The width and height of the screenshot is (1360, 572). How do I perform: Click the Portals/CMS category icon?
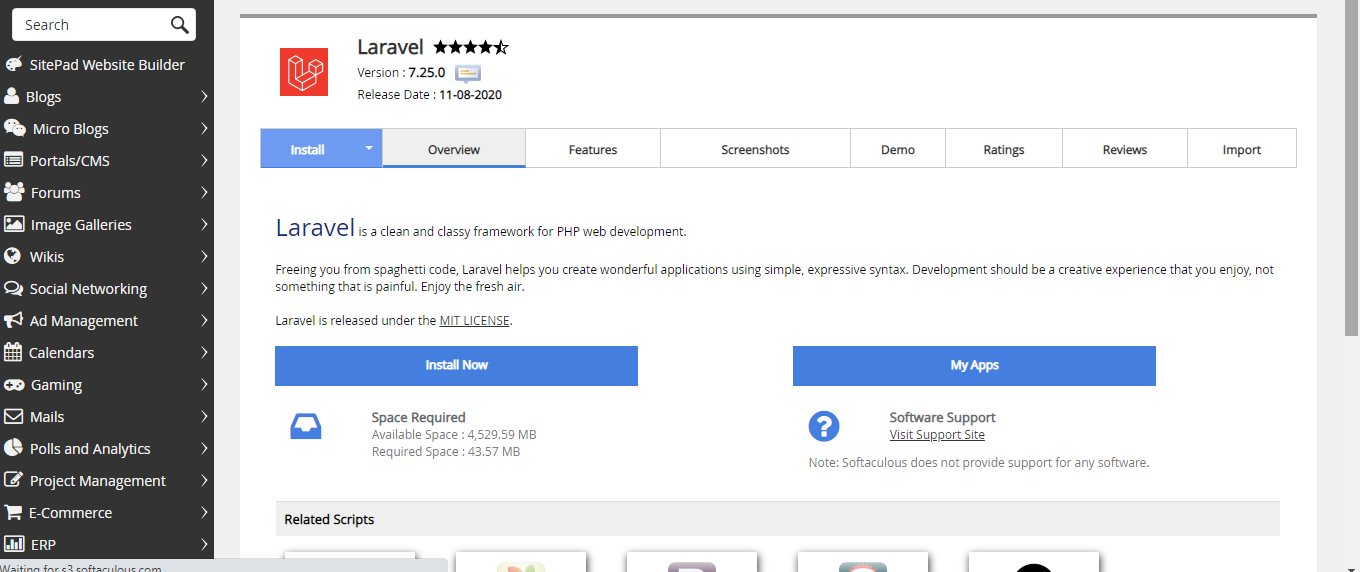tap(13, 160)
